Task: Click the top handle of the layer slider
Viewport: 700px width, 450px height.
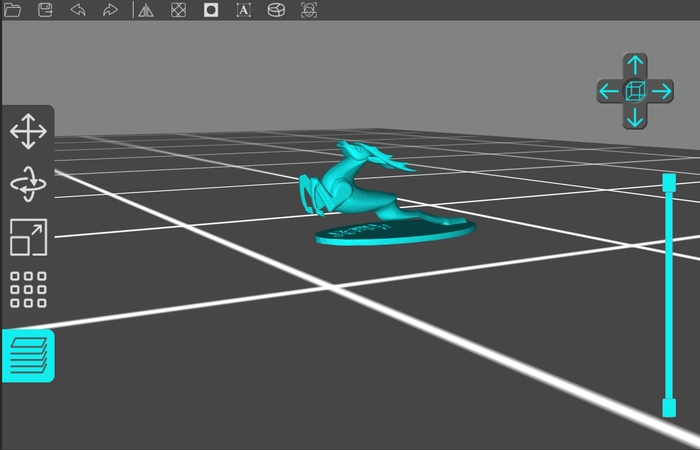Action: click(669, 183)
